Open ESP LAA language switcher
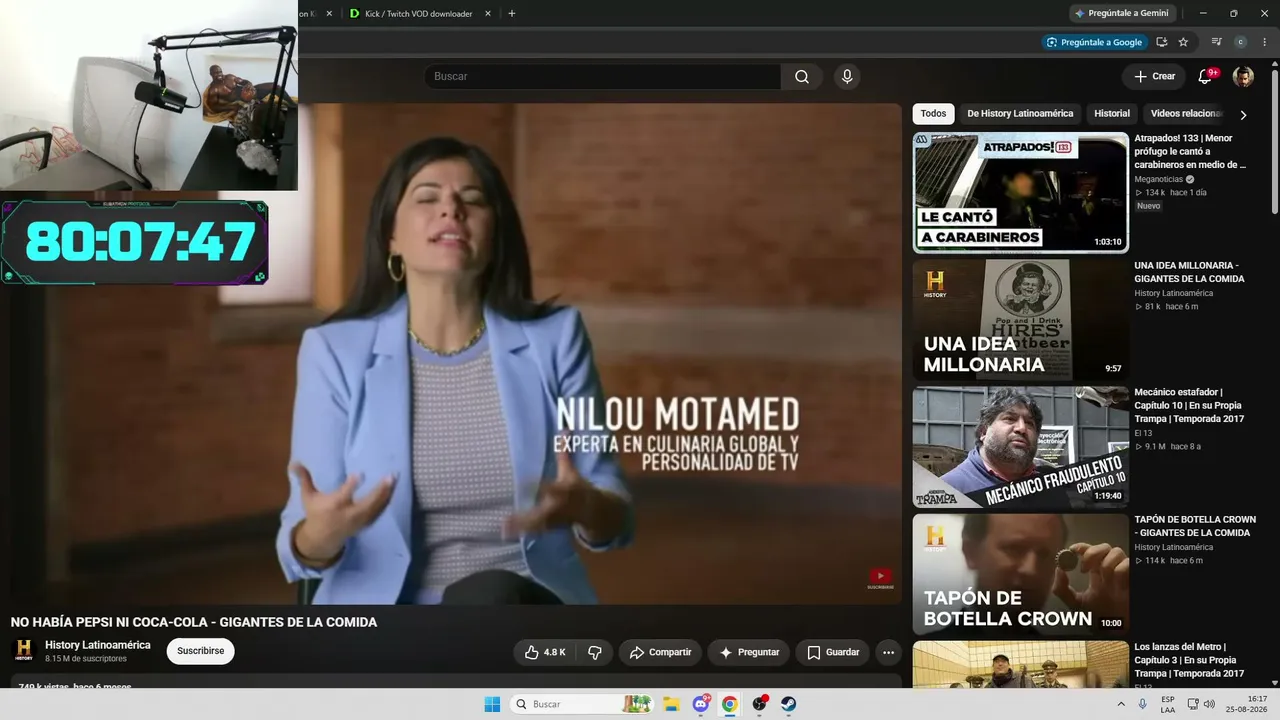This screenshot has width=1280, height=720. [1168, 704]
